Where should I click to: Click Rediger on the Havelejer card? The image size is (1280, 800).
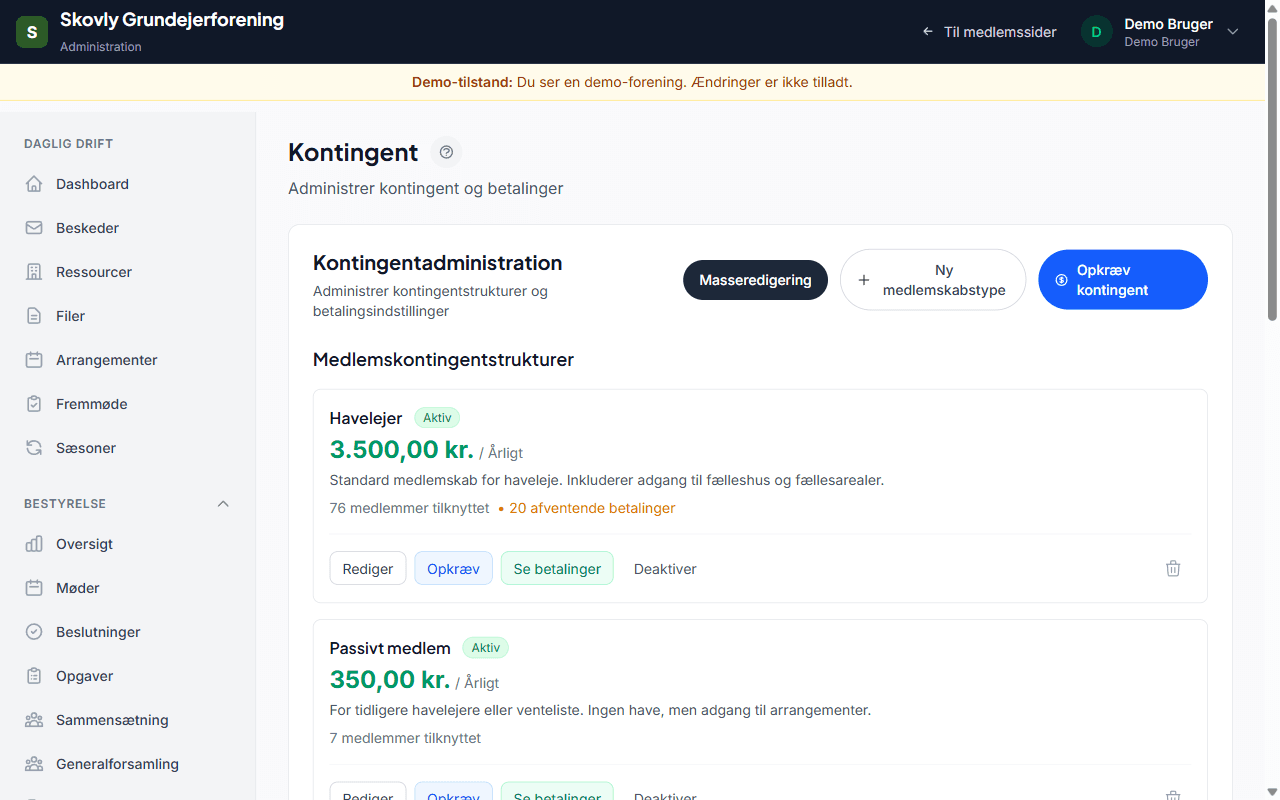(x=368, y=568)
